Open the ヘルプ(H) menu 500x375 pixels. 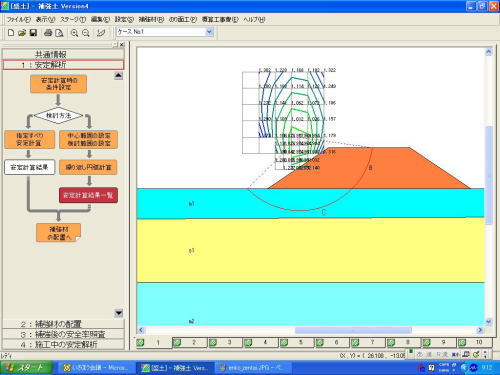click(x=254, y=20)
